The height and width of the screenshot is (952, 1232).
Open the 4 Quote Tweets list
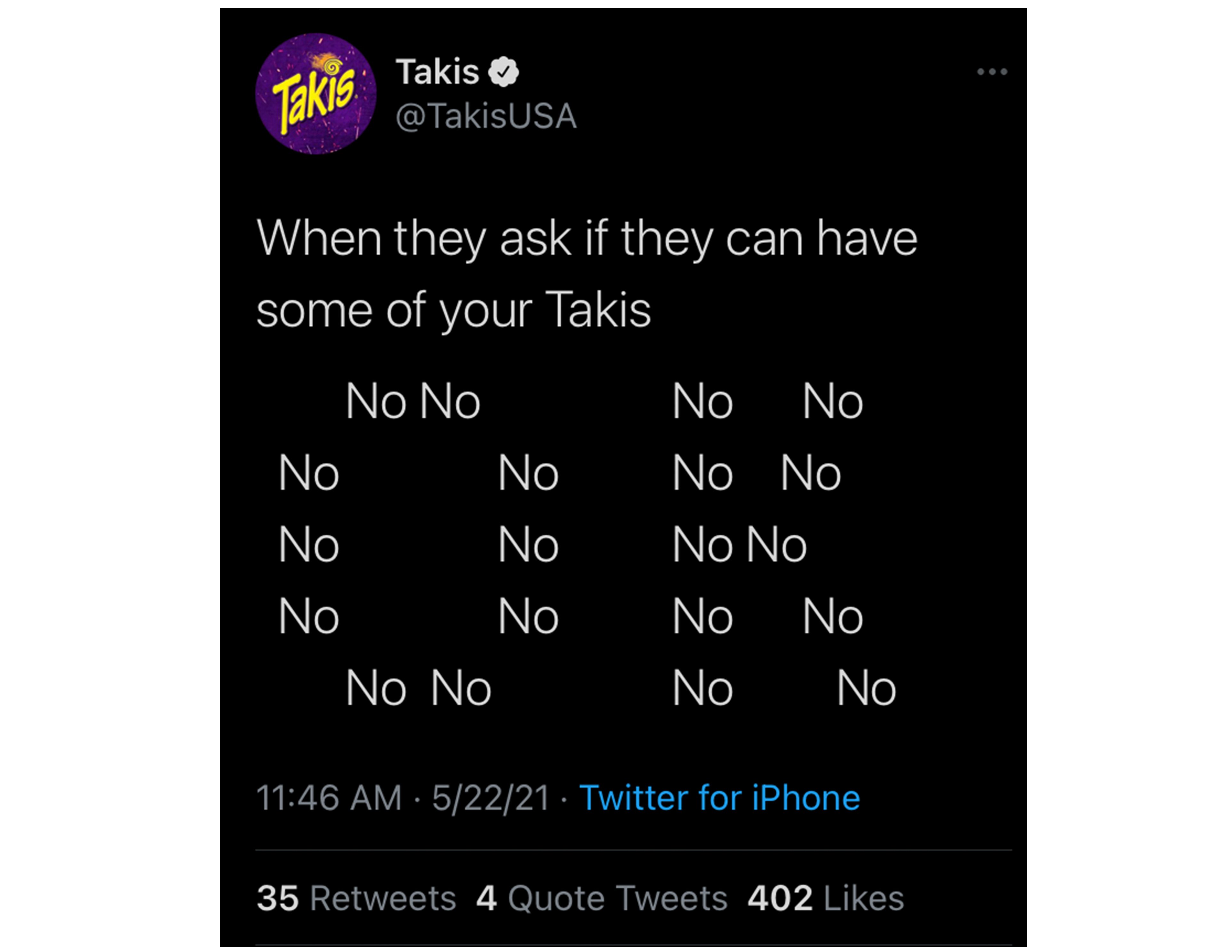click(x=601, y=898)
